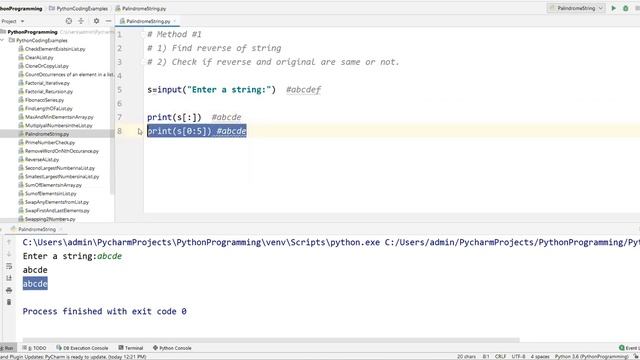The width and height of the screenshot is (640, 360).
Task: Open SecondLargestNumberinaList.py file
Action: point(60,168)
